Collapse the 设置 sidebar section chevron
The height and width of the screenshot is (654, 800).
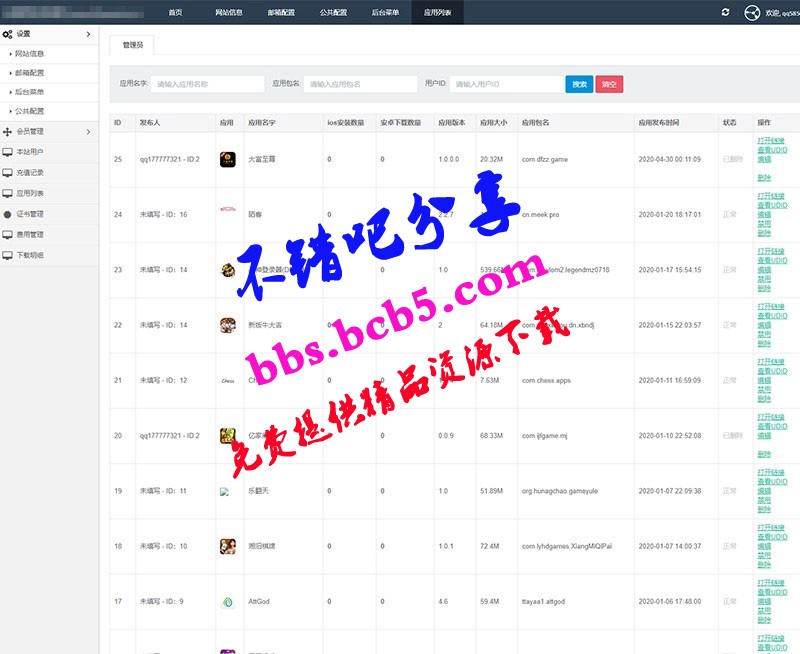click(88, 34)
